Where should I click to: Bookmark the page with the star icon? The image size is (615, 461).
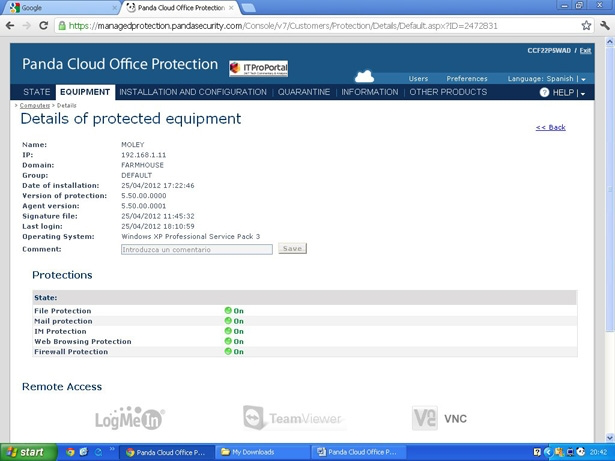pos(586,26)
